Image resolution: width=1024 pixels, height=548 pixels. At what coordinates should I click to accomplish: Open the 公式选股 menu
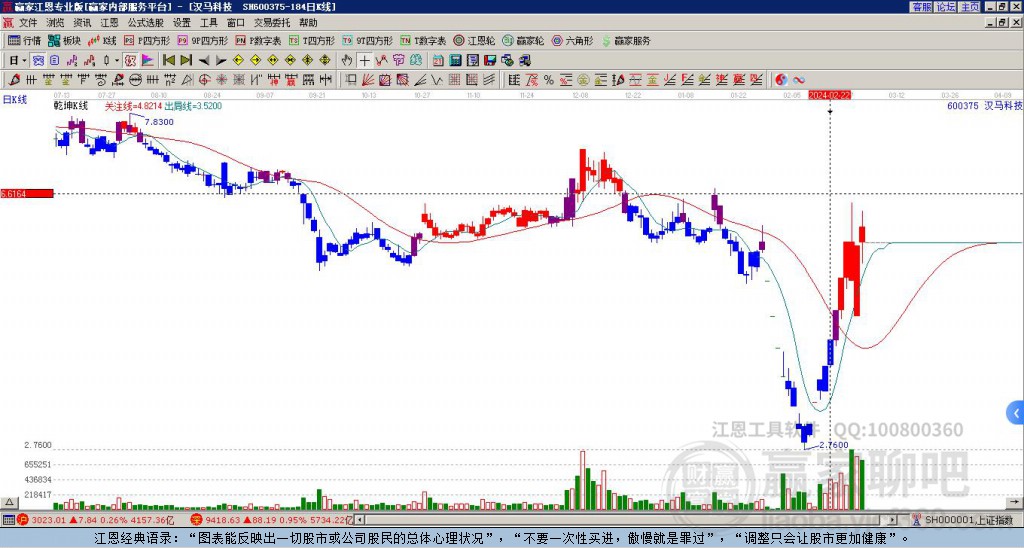[x=145, y=22]
